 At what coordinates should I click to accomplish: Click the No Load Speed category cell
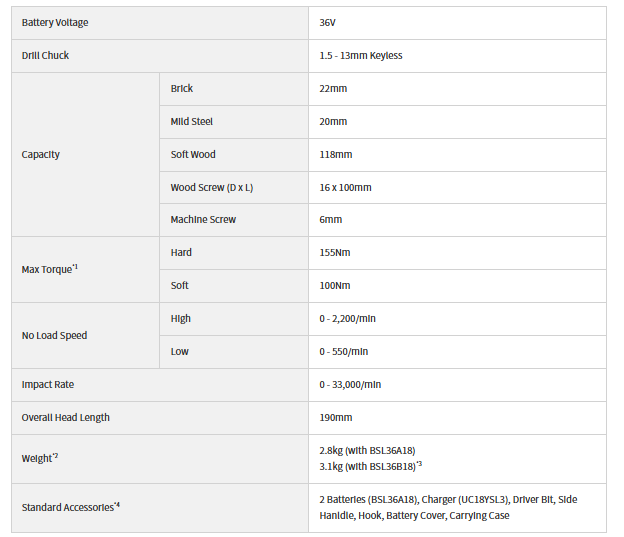pos(86,336)
